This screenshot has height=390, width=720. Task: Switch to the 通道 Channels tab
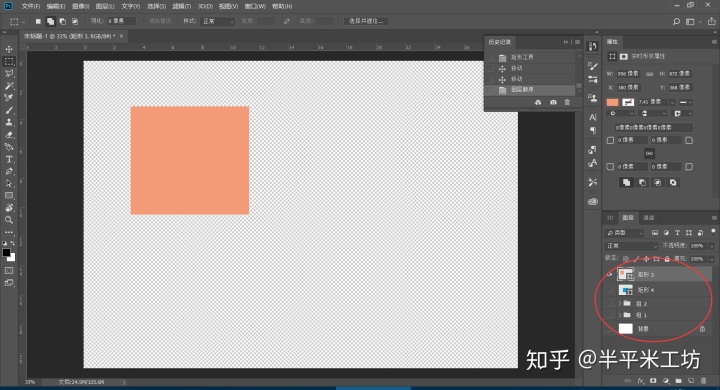pos(648,218)
